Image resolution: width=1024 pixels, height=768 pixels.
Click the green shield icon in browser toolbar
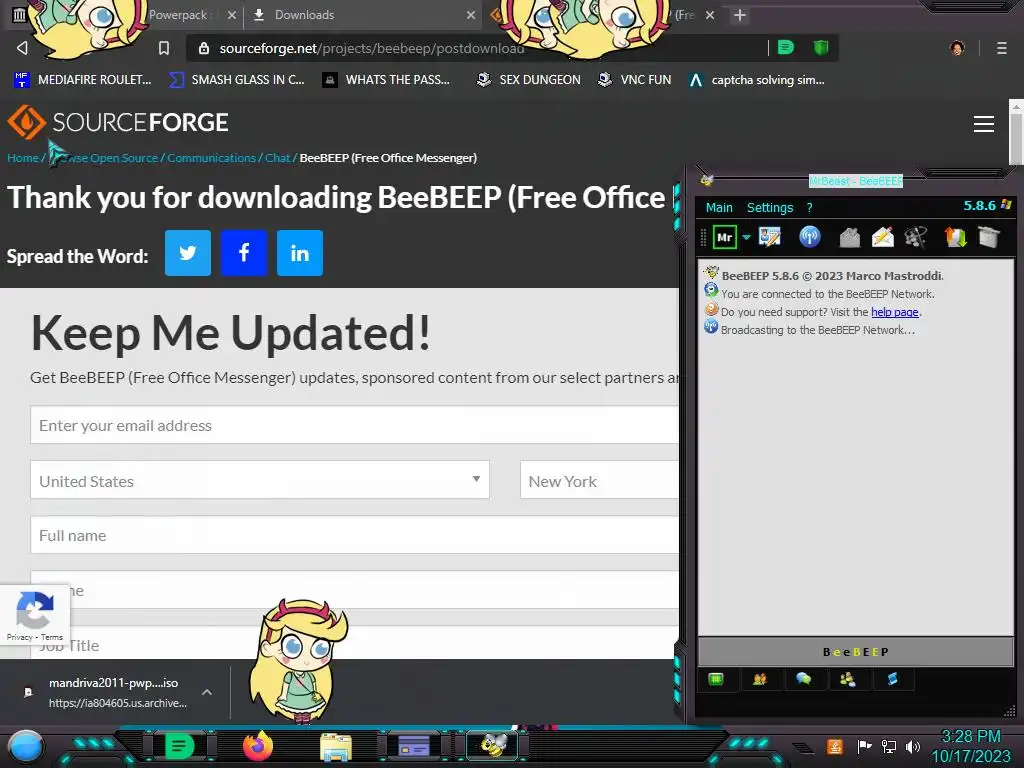pos(821,48)
